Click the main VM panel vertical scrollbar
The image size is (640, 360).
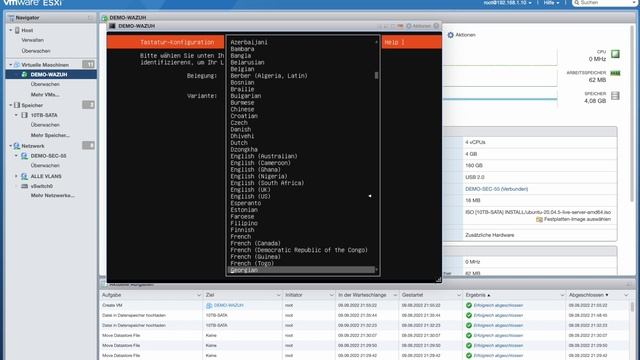tap(632, 114)
